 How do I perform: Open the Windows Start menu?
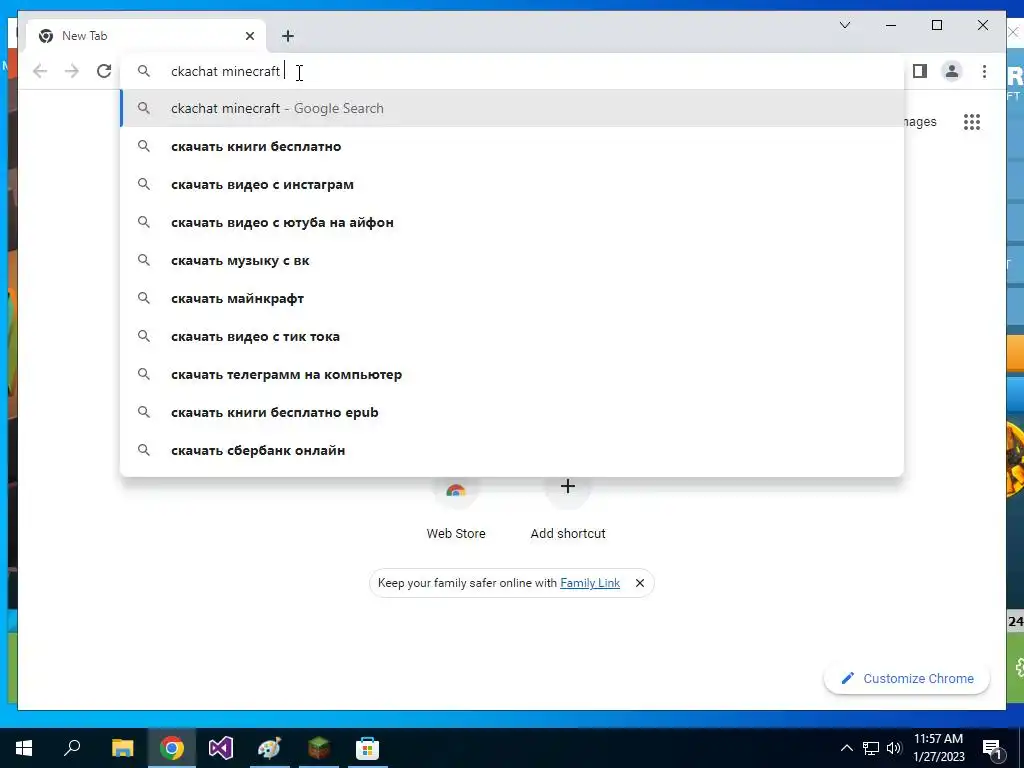[x=24, y=748]
